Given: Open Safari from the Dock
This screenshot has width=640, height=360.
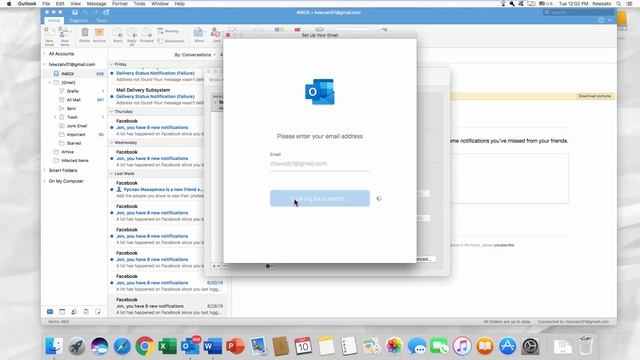Looking at the screenshot, I should coord(122,347).
